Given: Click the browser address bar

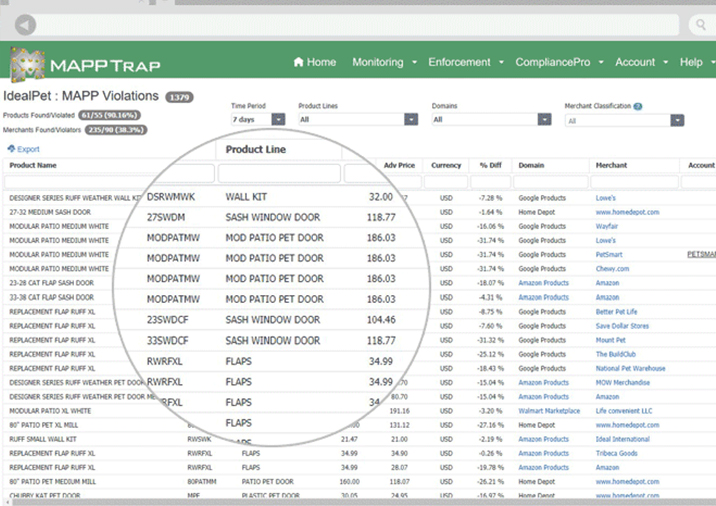Looking at the screenshot, I should pos(358,25).
